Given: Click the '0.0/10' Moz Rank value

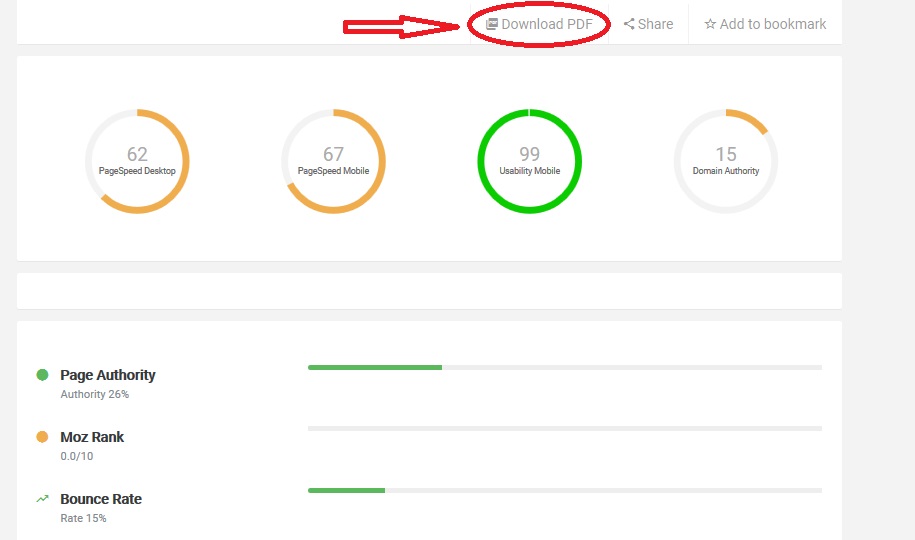Looking at the screenshot, I should click(x=76, y=456).
